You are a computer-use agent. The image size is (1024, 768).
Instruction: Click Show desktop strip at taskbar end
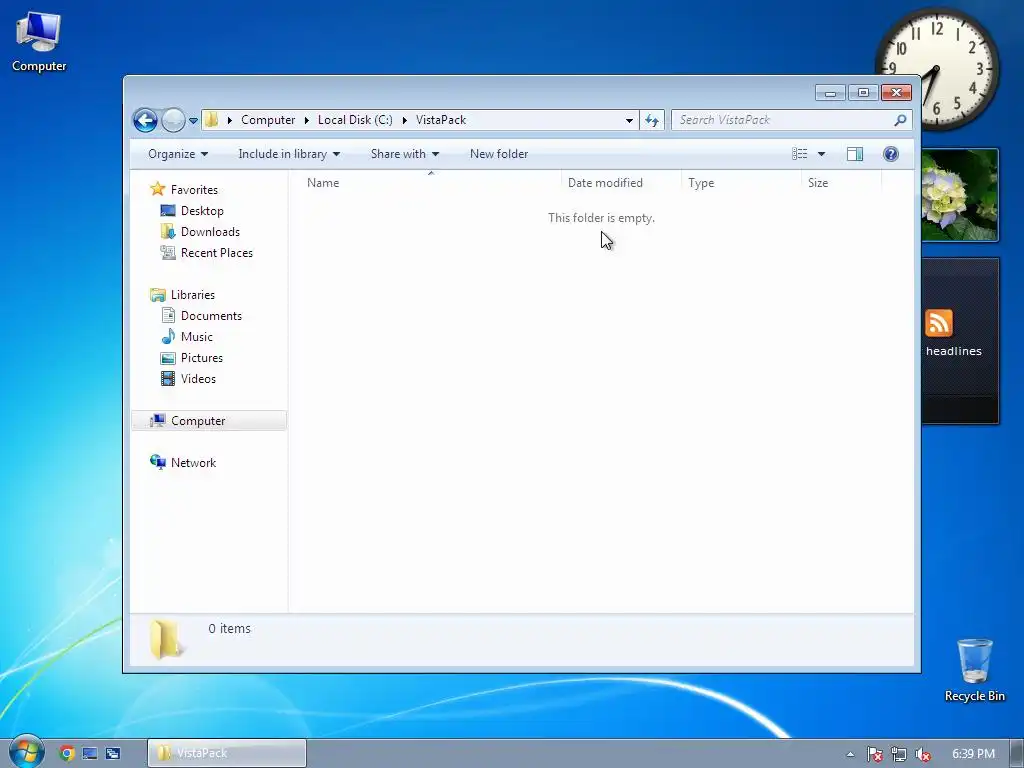click(x=1017, y=754)
